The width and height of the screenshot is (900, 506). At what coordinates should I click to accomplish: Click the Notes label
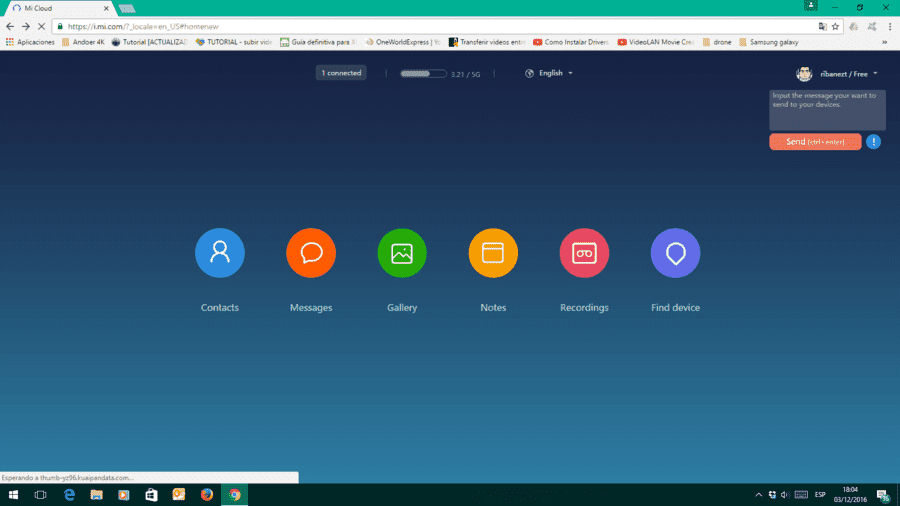point(493,308)
